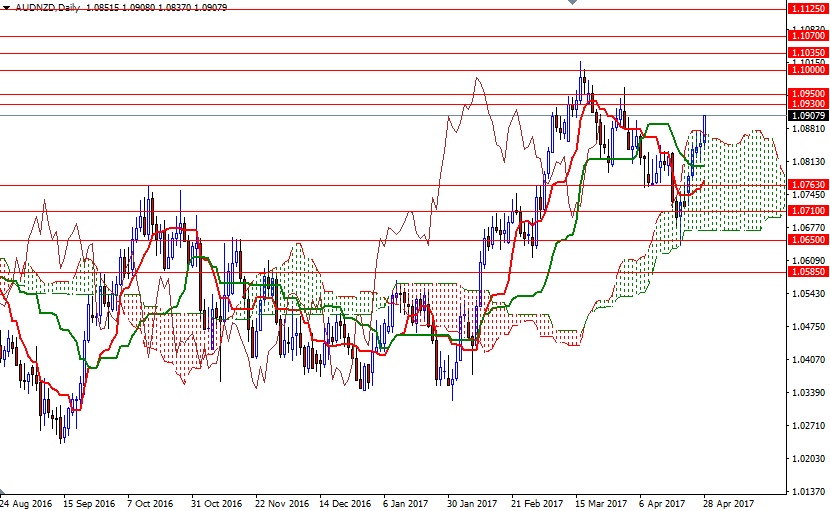
Task: Click the 15 Mar 2017 date label
Action: [x=601, y=503]
